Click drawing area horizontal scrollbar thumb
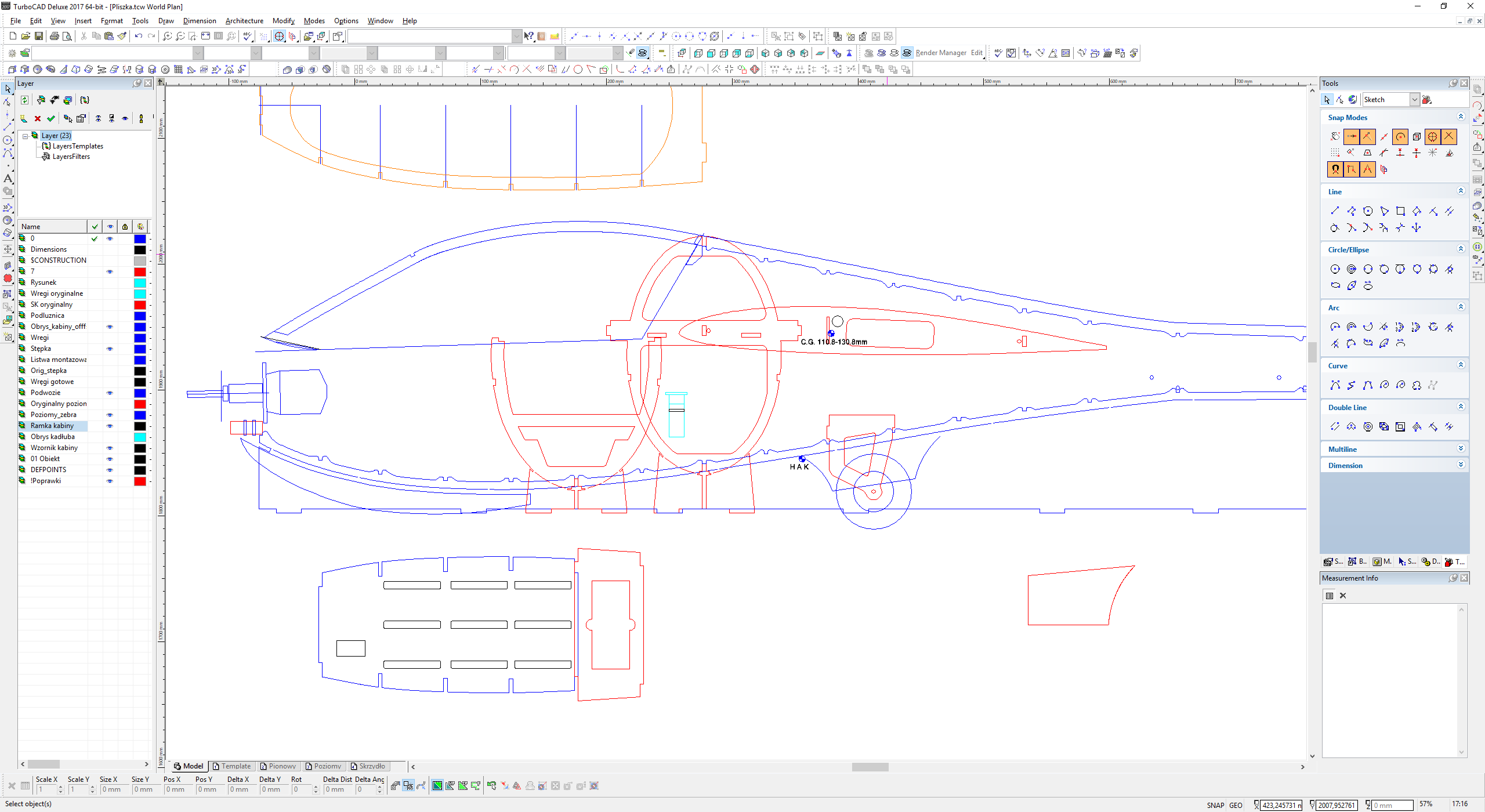The height and width of the screenshot is (812, 1485). 870,767
